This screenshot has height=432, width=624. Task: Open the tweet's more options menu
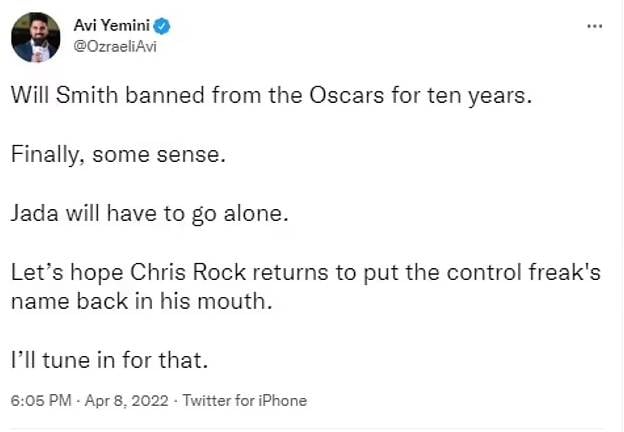(x=594, y=25)
